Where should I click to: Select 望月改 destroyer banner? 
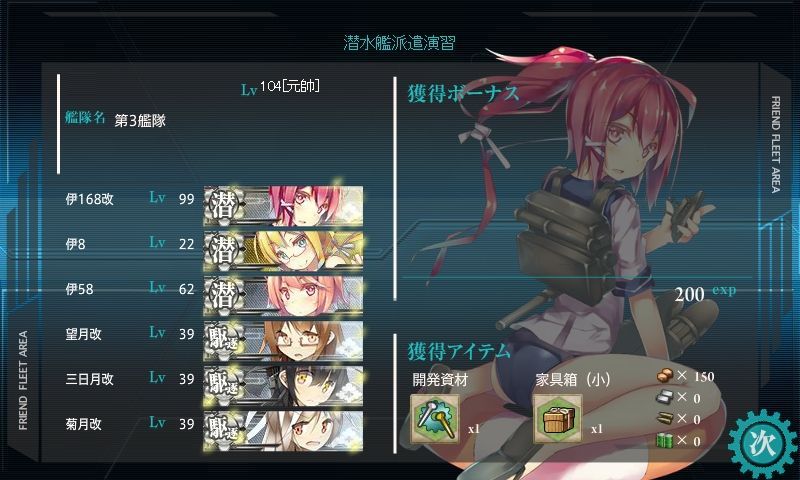click(284, 340)
